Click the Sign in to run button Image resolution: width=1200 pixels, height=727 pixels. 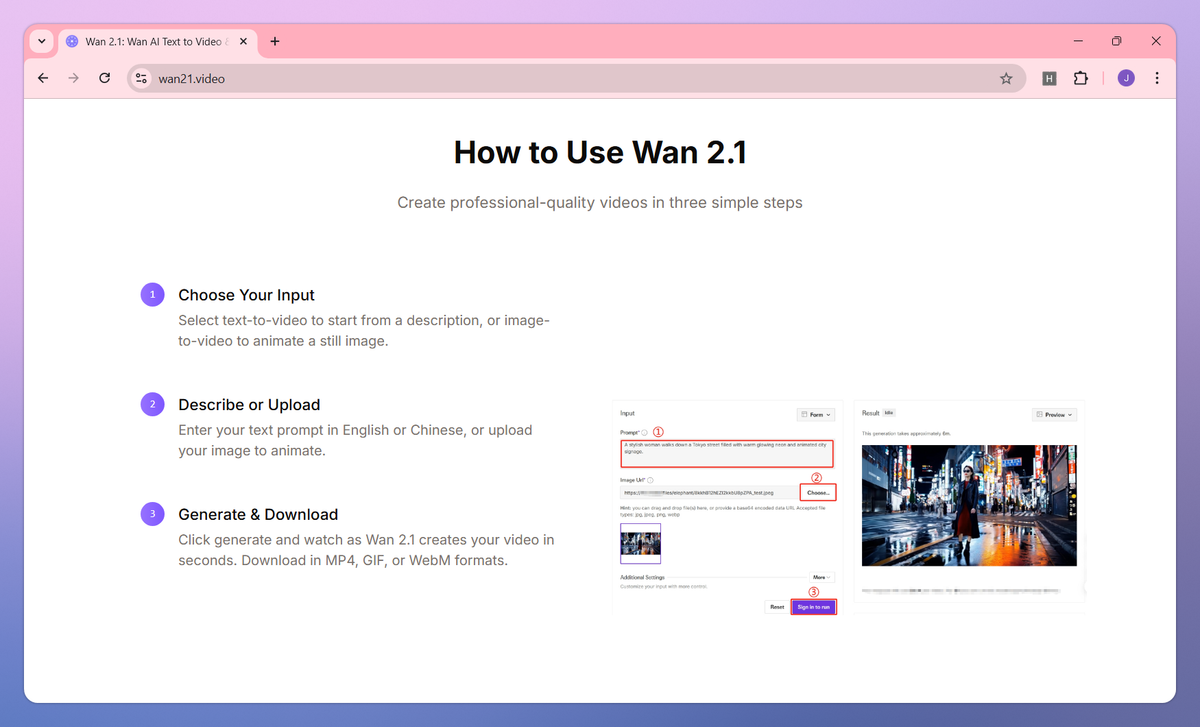813,607
